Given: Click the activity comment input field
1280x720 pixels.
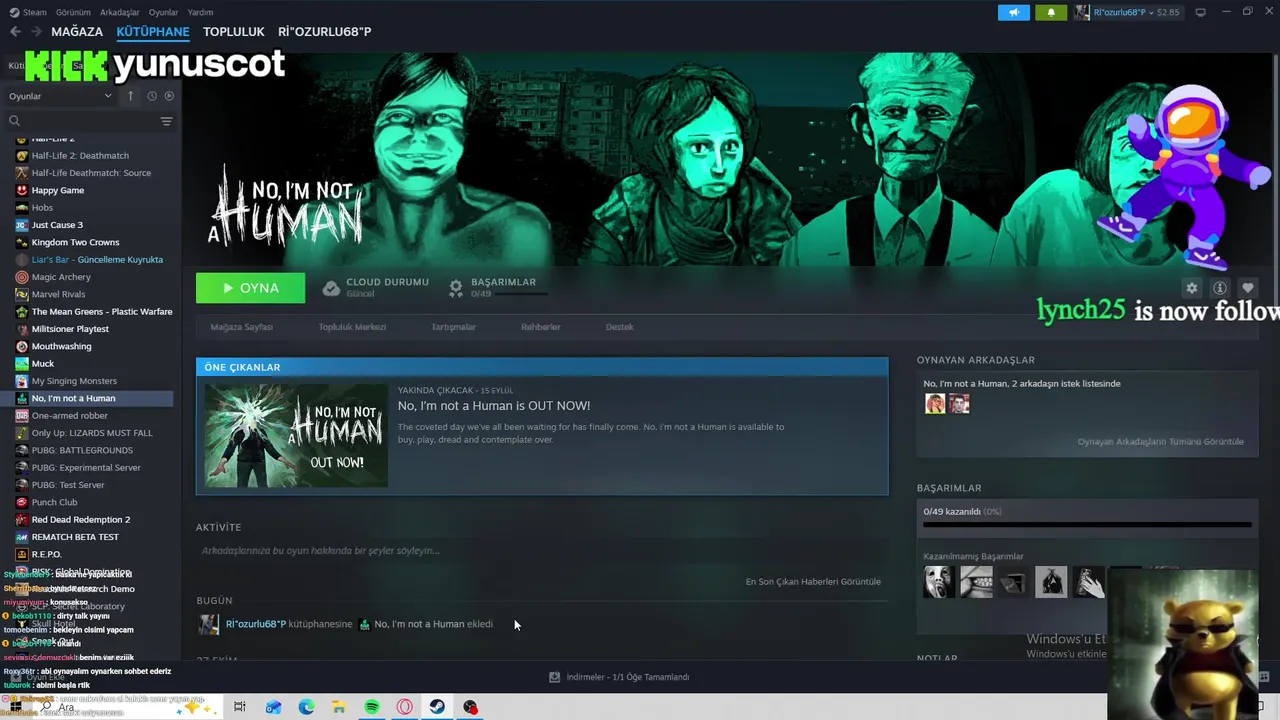Looking at the screenshot, I should 541,551.
